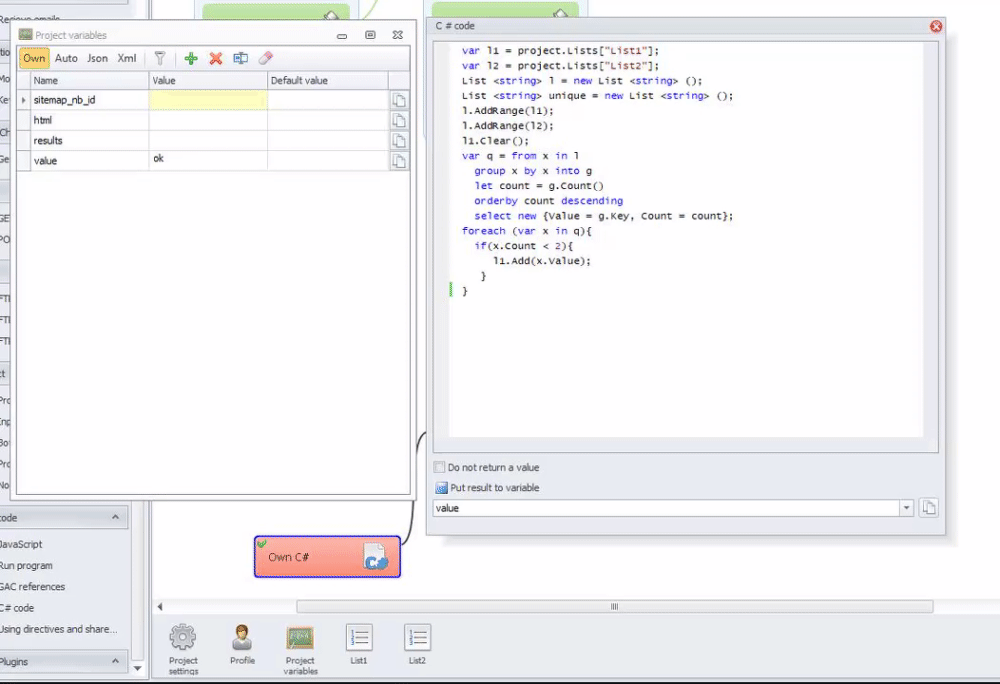Click the horizontal scrollbar left arrow
The width and height of the screenshot is (1000, 684).
coord(160,607)
